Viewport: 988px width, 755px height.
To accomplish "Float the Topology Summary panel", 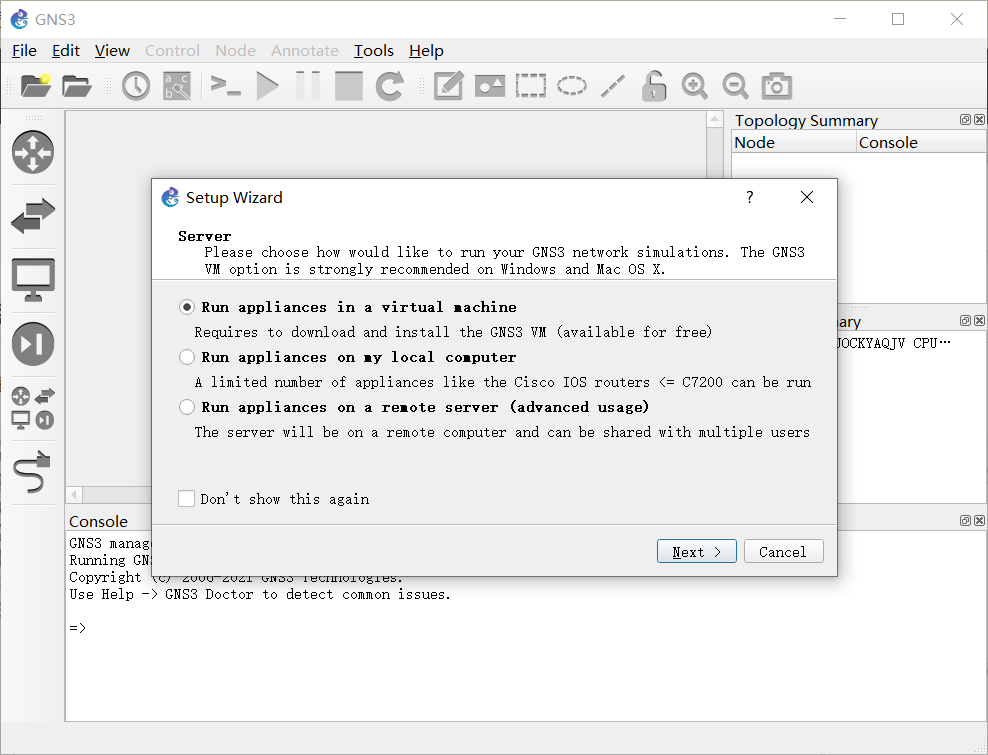I will 965,119.
